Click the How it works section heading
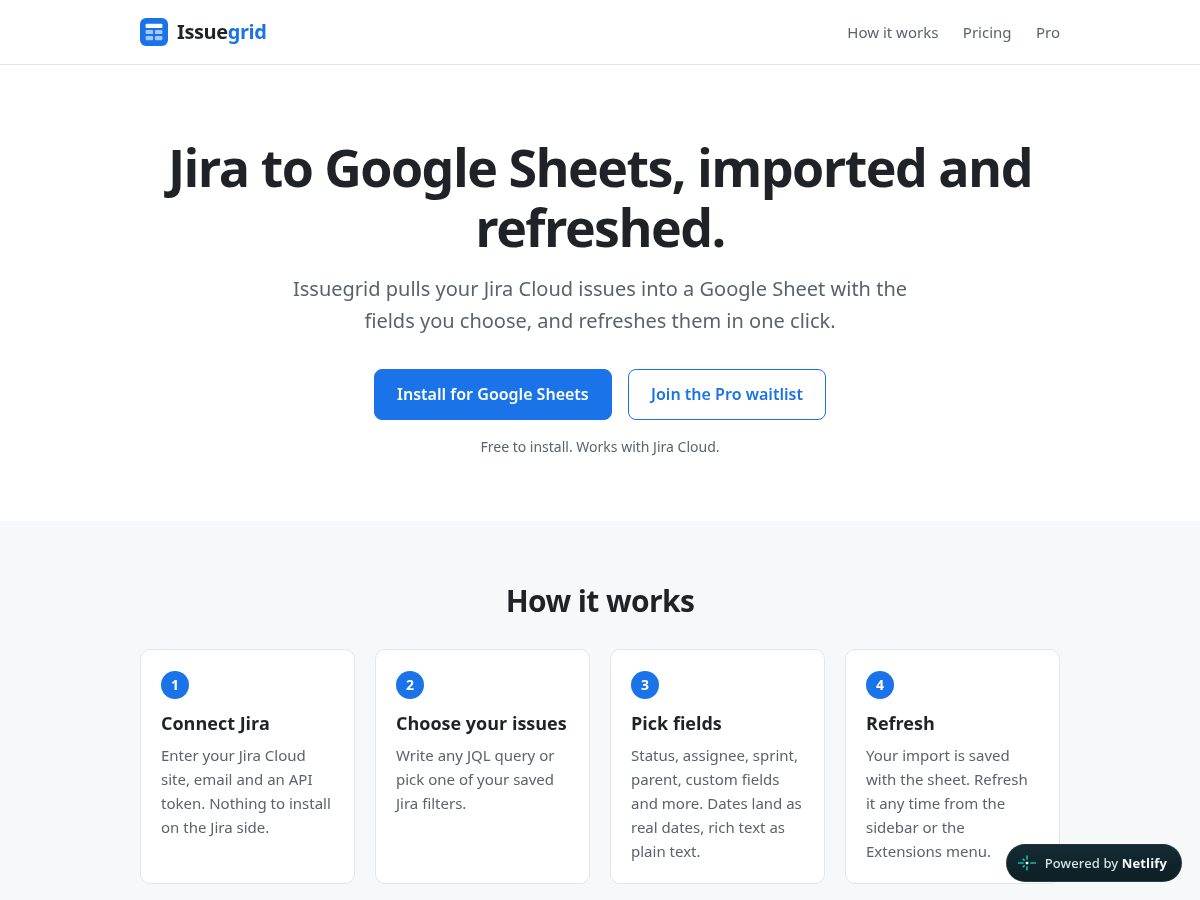Viewport: 1200px width, 900px height. pos(600,601)
